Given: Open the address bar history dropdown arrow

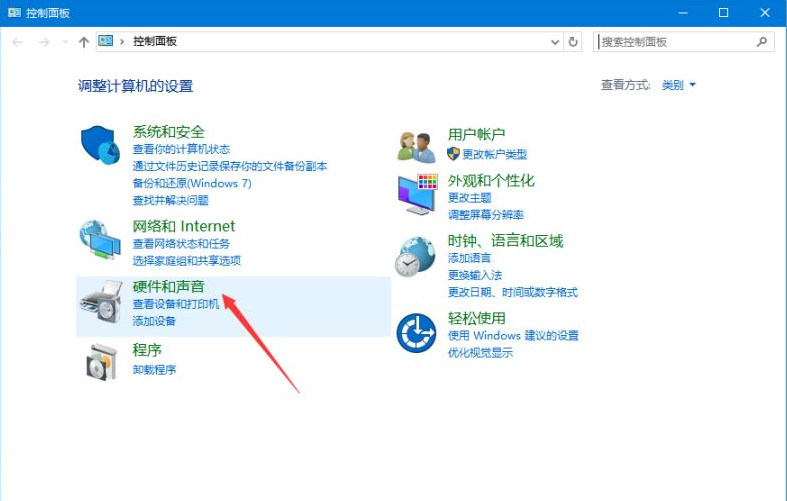Looking at the screenshot, I should (556, 42).
